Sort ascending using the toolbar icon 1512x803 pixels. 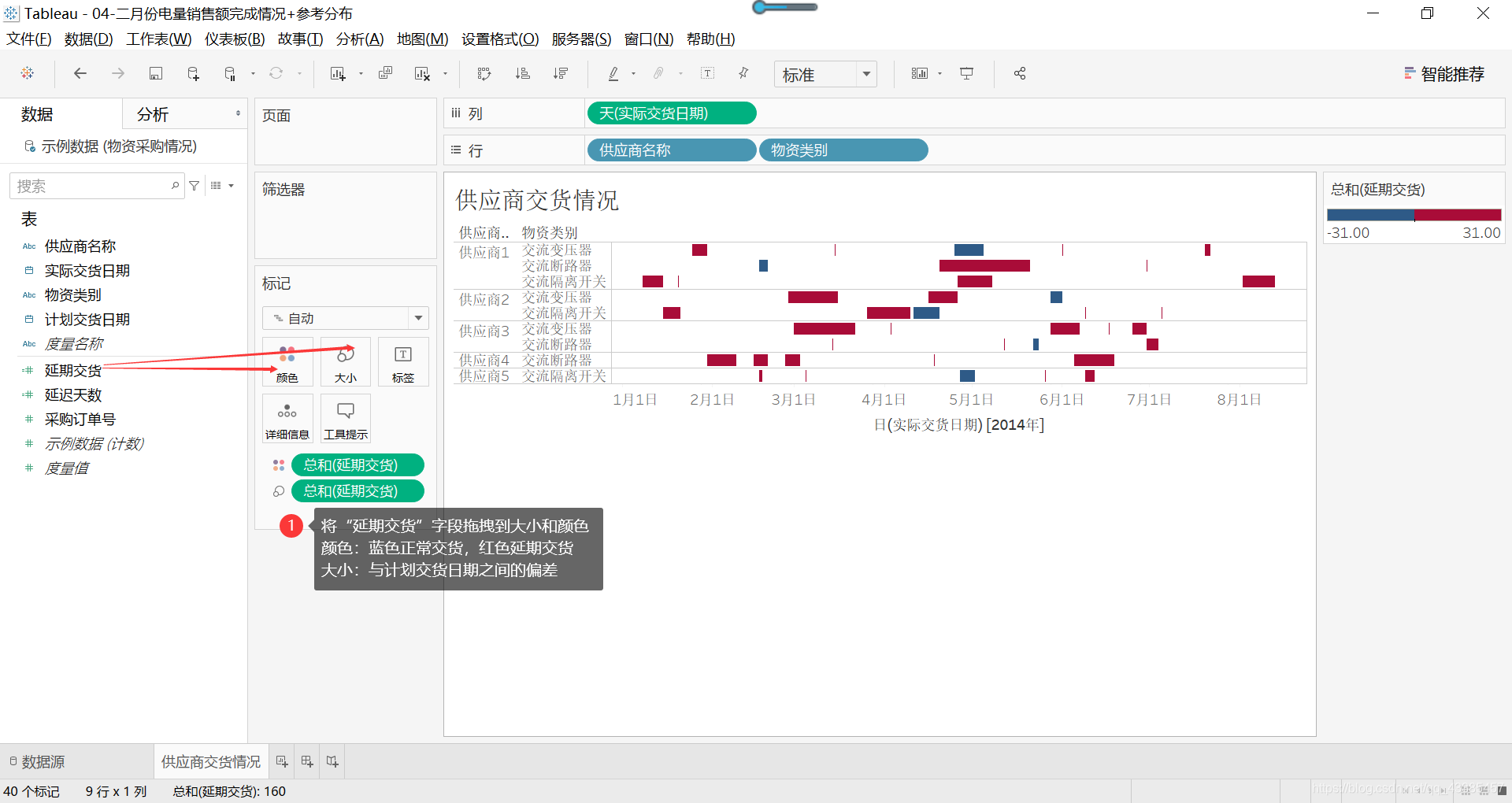523,73
